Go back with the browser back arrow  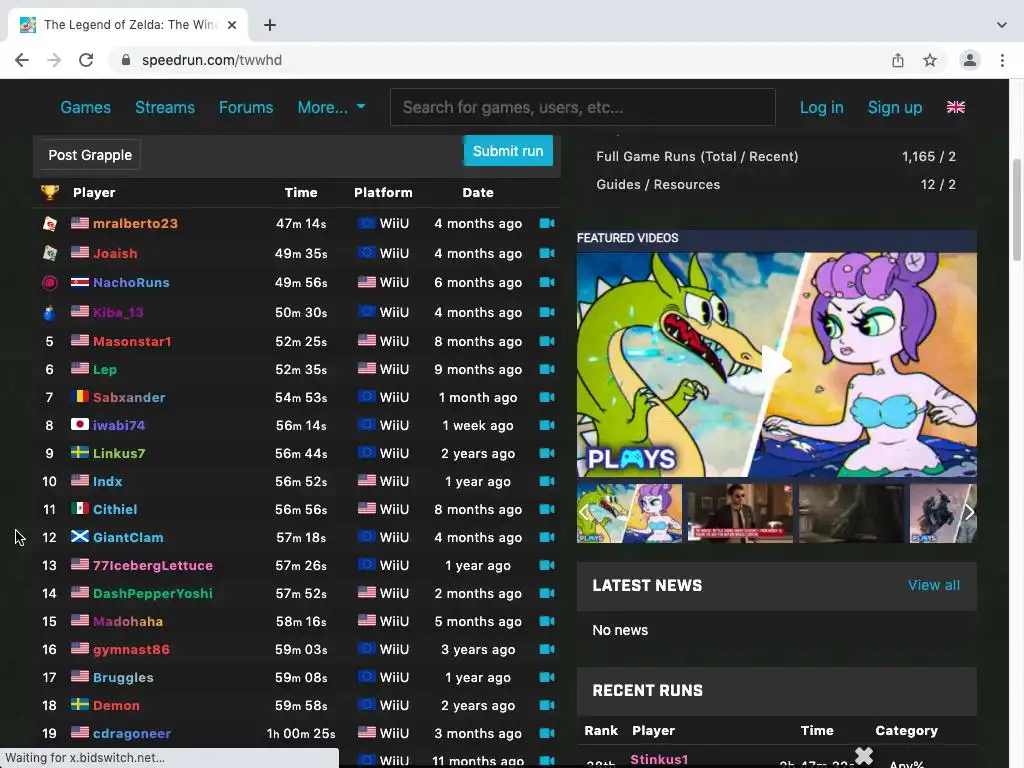click(22, 60)
